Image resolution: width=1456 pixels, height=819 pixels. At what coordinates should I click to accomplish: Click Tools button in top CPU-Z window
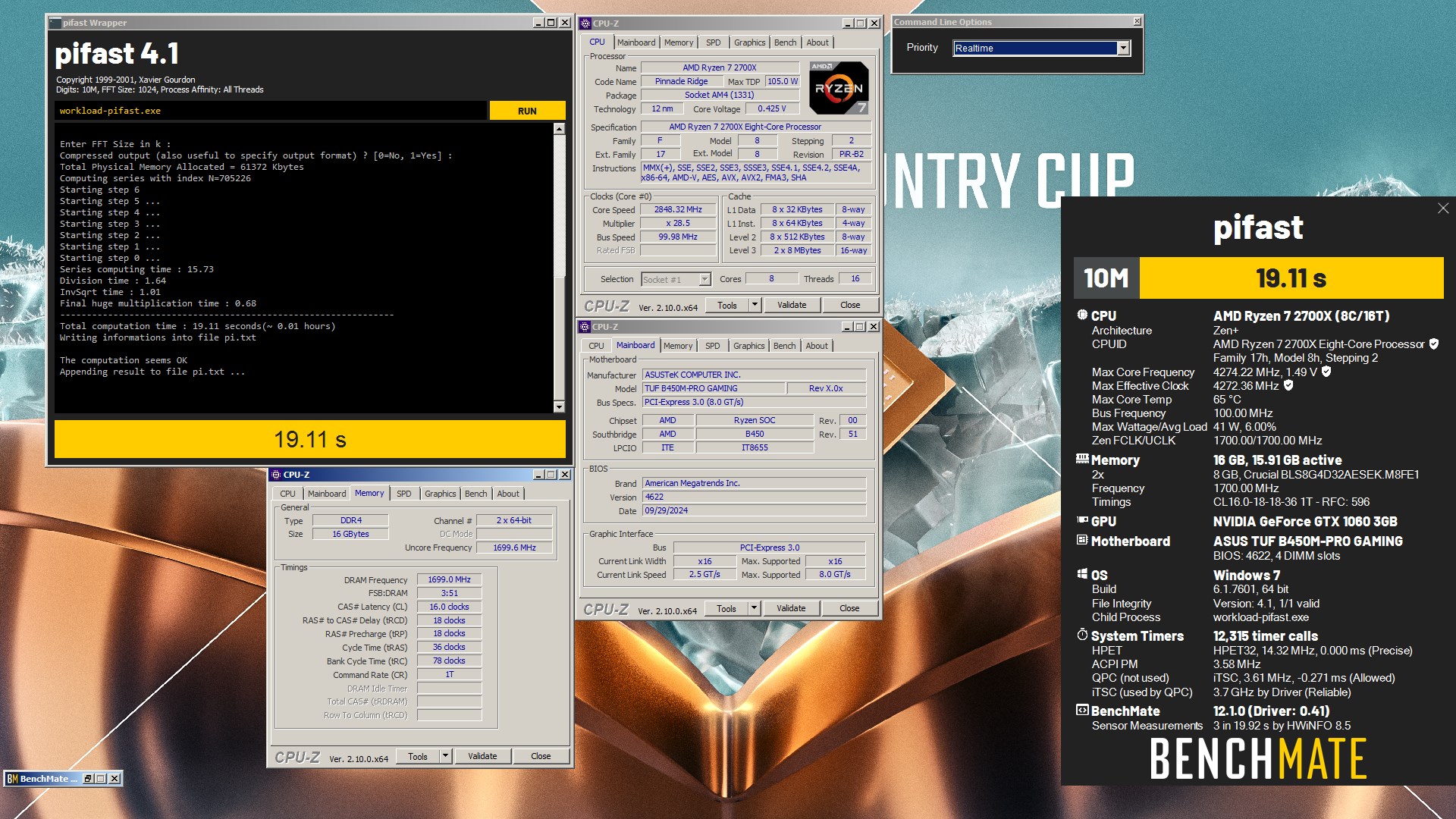[x=726, y=305]
